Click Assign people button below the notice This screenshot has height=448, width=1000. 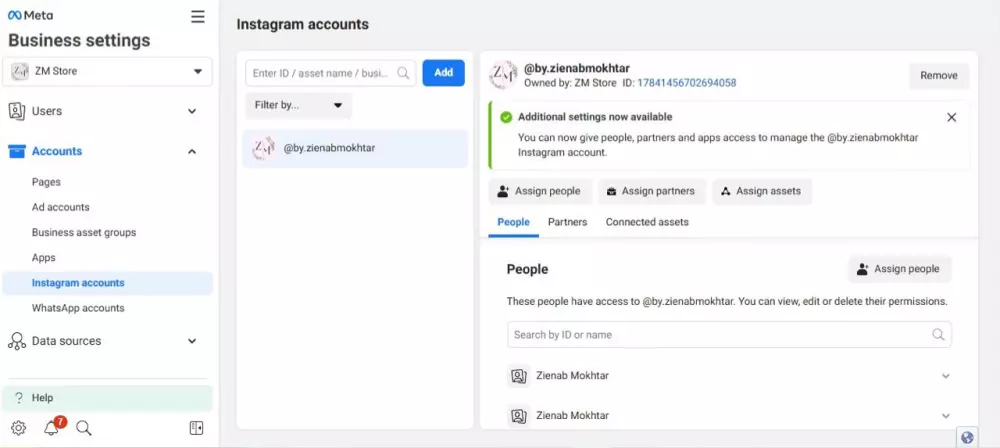point(540,191)
